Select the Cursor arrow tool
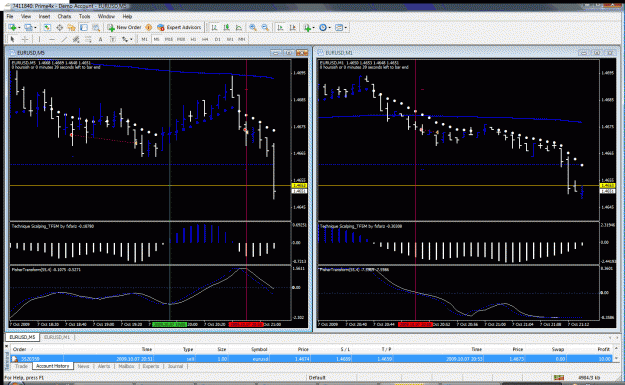Image resolution: width=625 pixels, height=385 pixels. (x=12, y=39)
